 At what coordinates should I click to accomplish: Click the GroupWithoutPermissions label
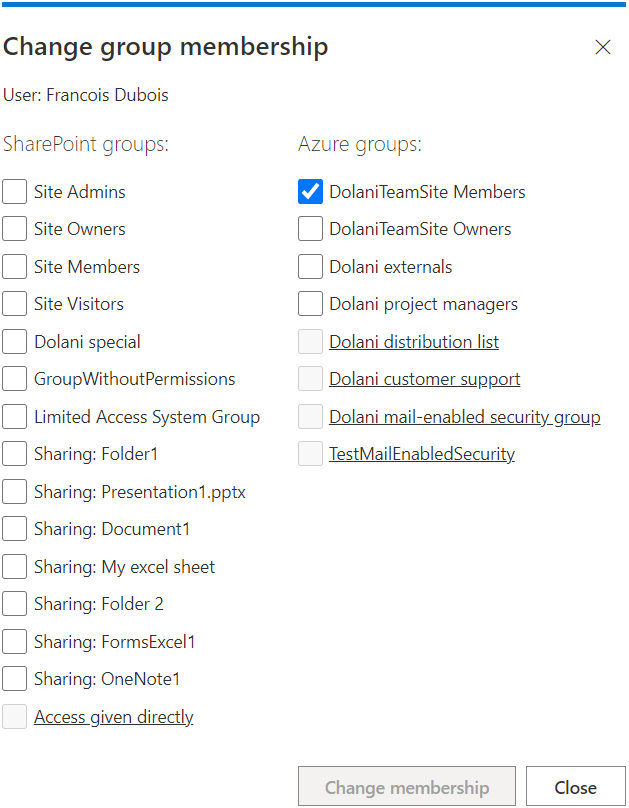pyautogui.click(x=134, y=379)
